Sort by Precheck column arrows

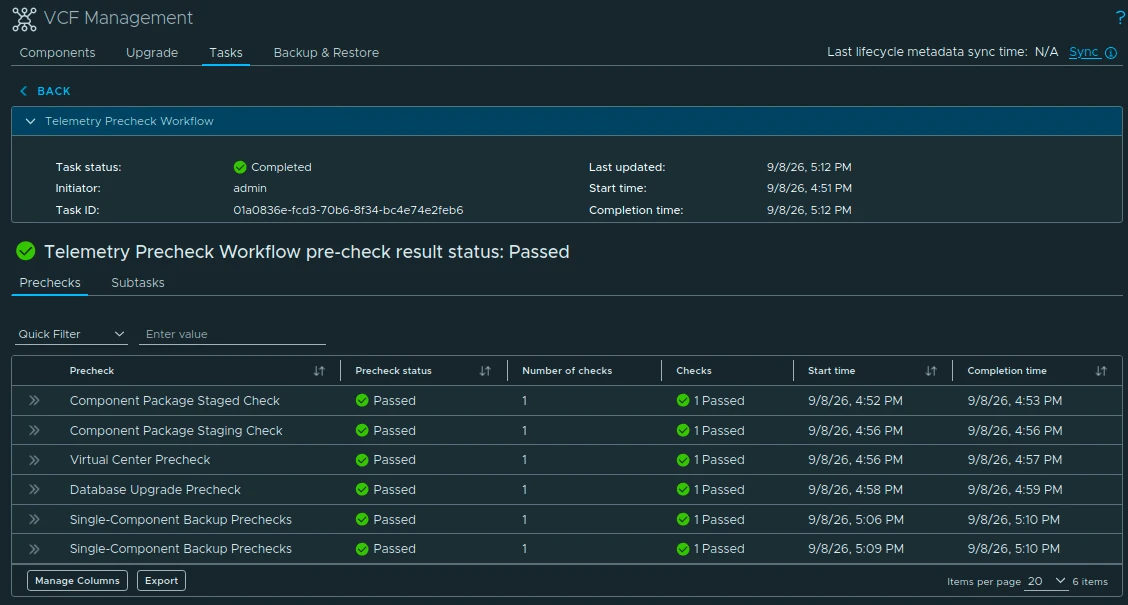click(319, 371)
